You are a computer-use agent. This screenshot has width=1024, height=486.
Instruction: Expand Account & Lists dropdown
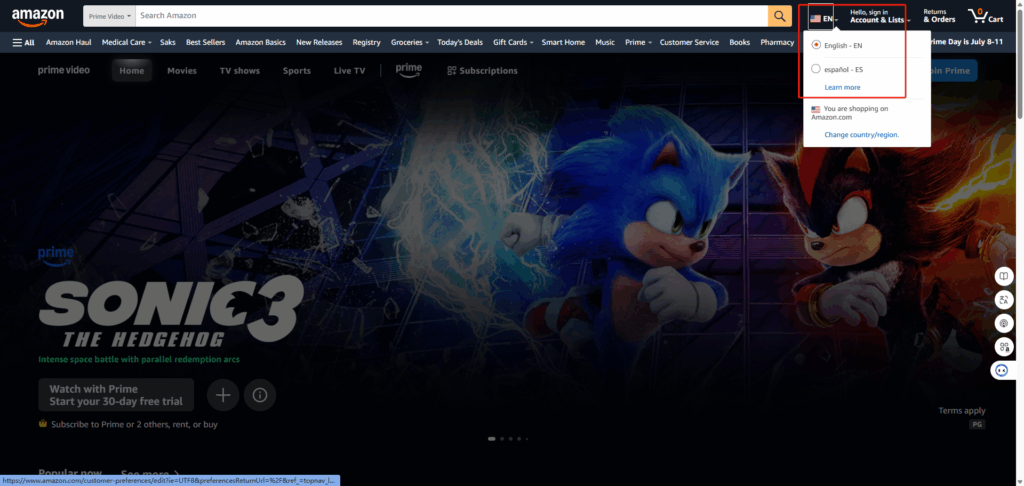click(x=880, y=16)
